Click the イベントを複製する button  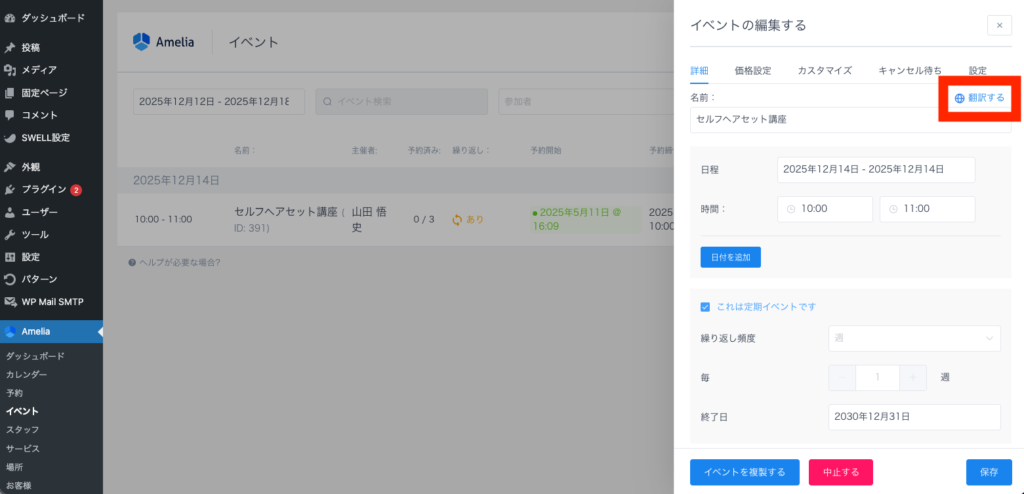pos(744,472)
